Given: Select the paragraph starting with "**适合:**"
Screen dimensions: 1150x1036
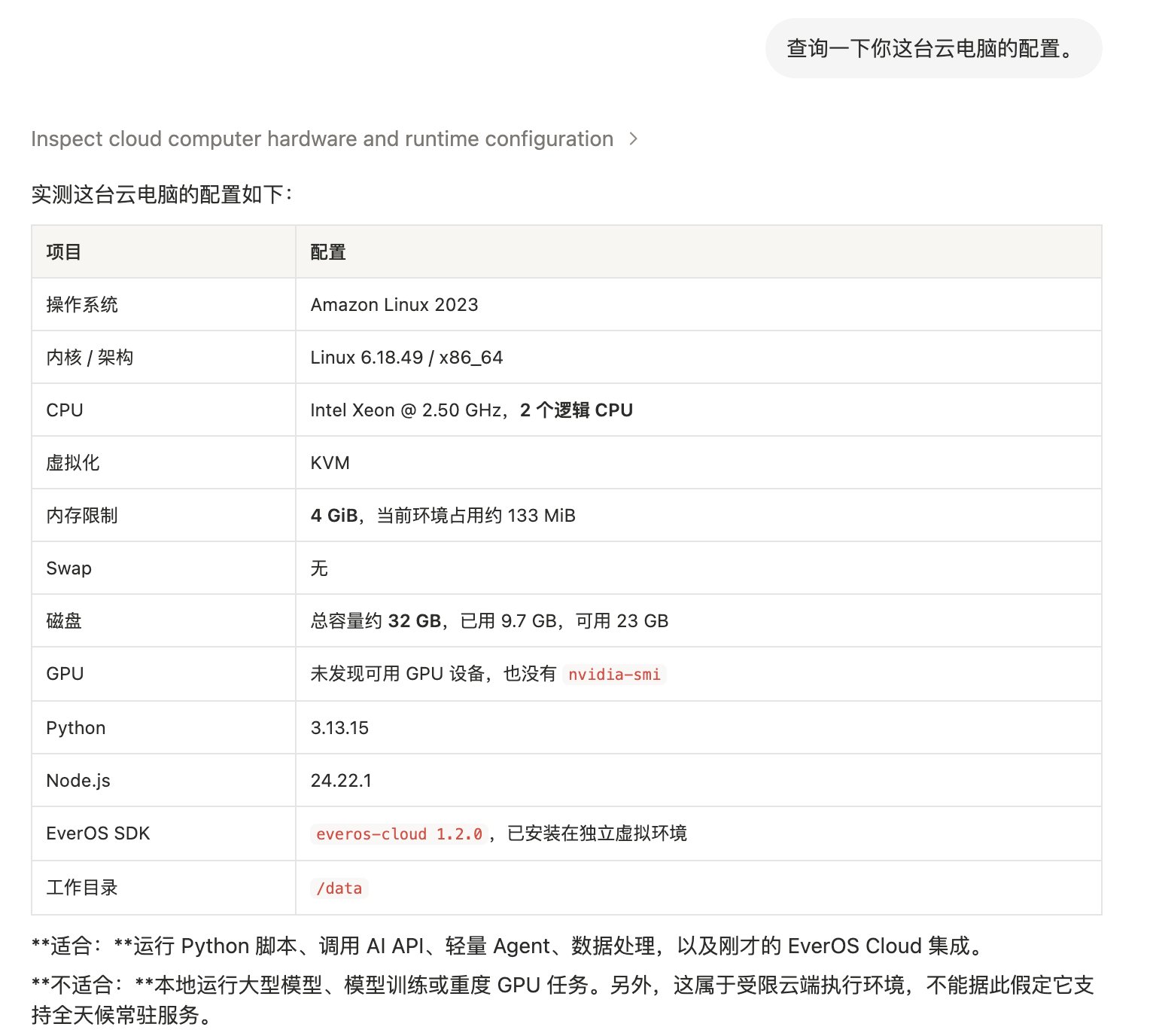Looking at the screenshot, I should pos(509,946).
